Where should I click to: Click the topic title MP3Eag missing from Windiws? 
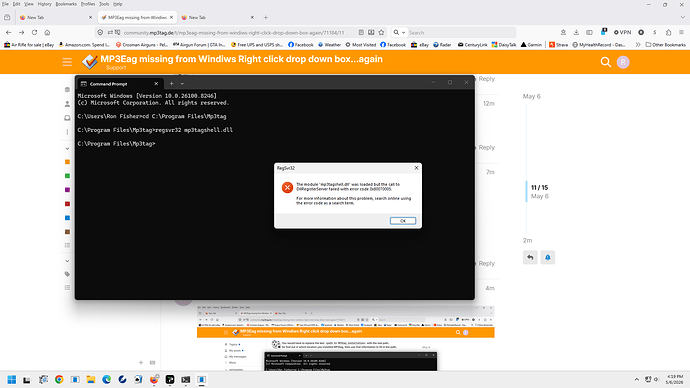tap(242, 59)
